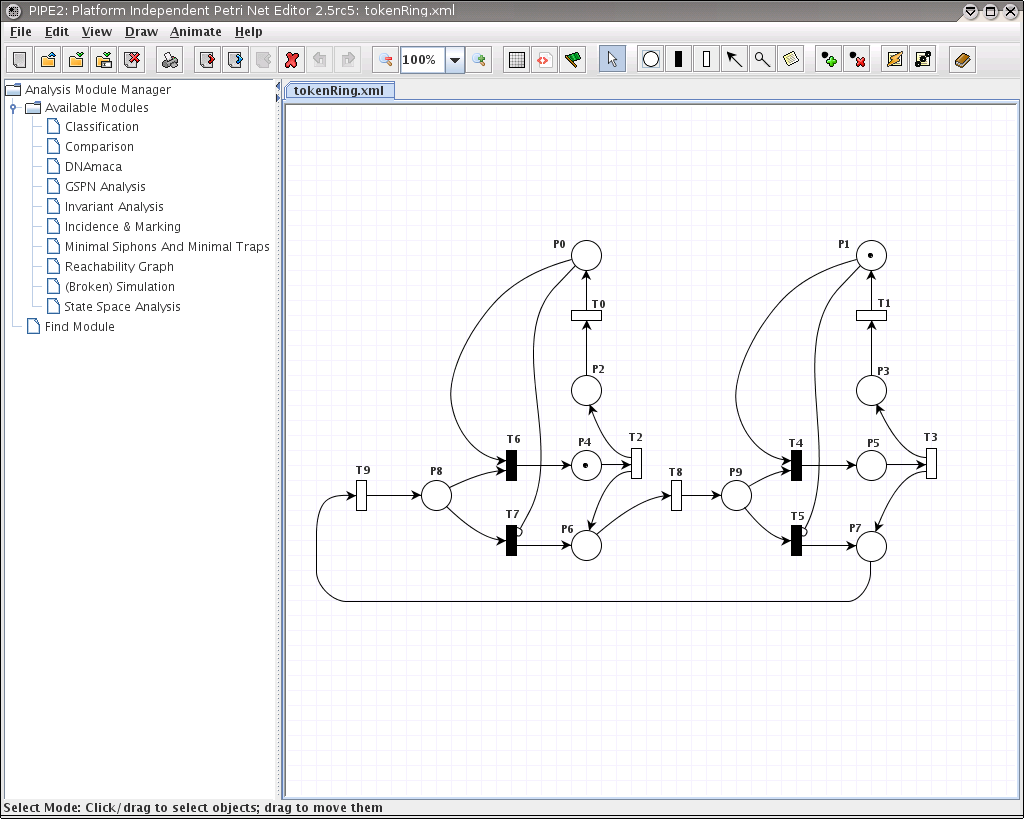
Task: Open the Animate menu
Action: [195, 32]
